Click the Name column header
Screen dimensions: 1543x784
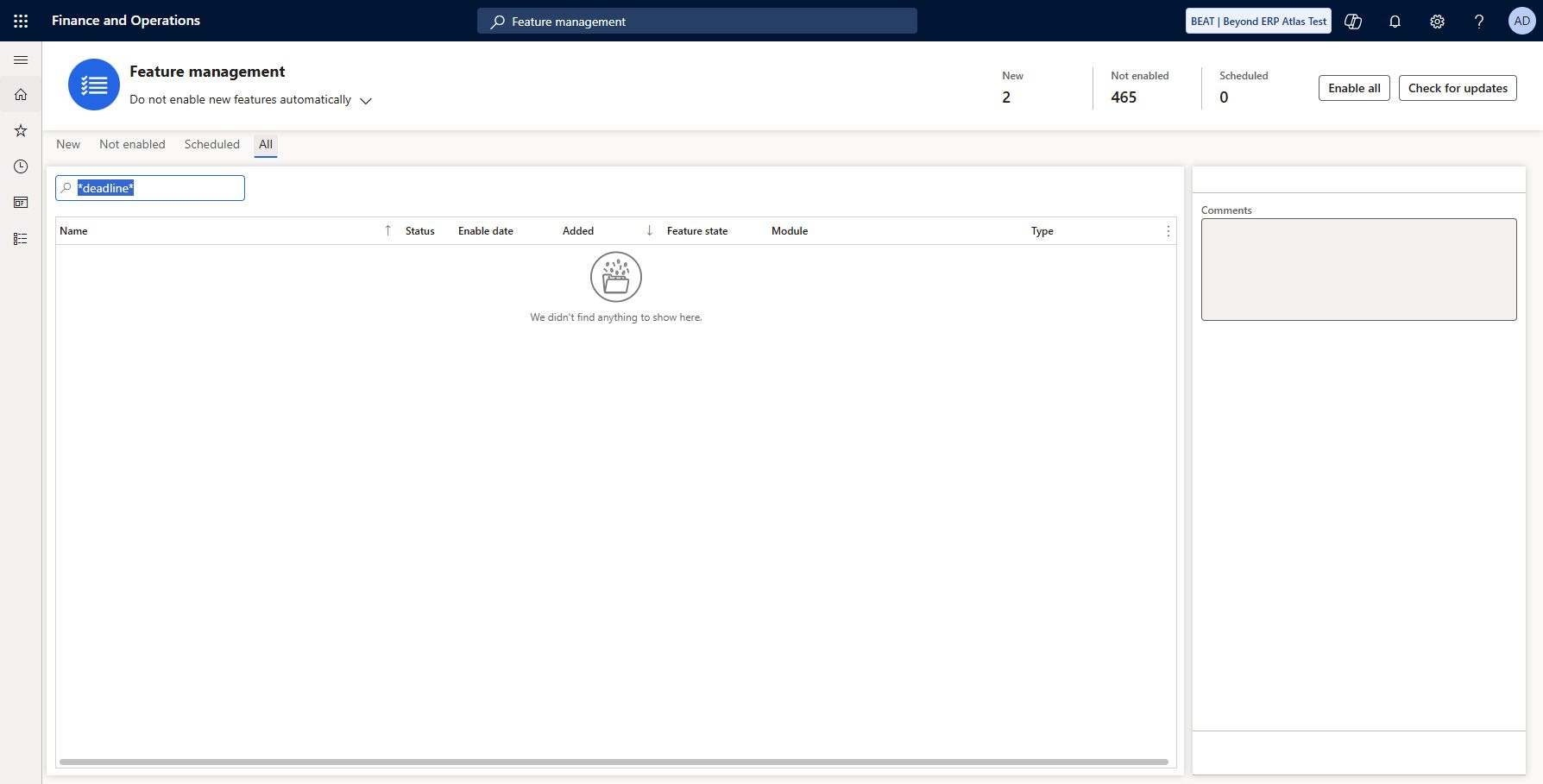[74, 231]
